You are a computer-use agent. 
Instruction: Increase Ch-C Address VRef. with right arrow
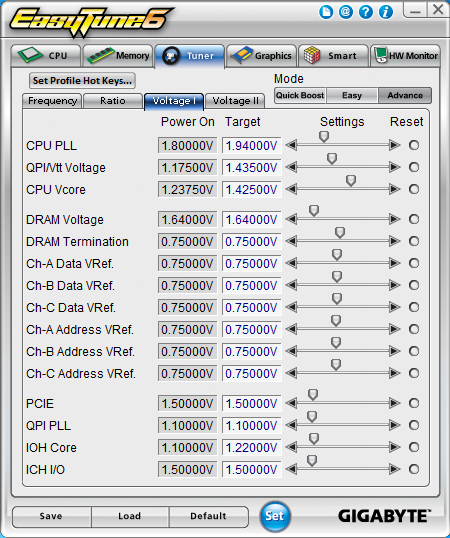coord(394,373)
